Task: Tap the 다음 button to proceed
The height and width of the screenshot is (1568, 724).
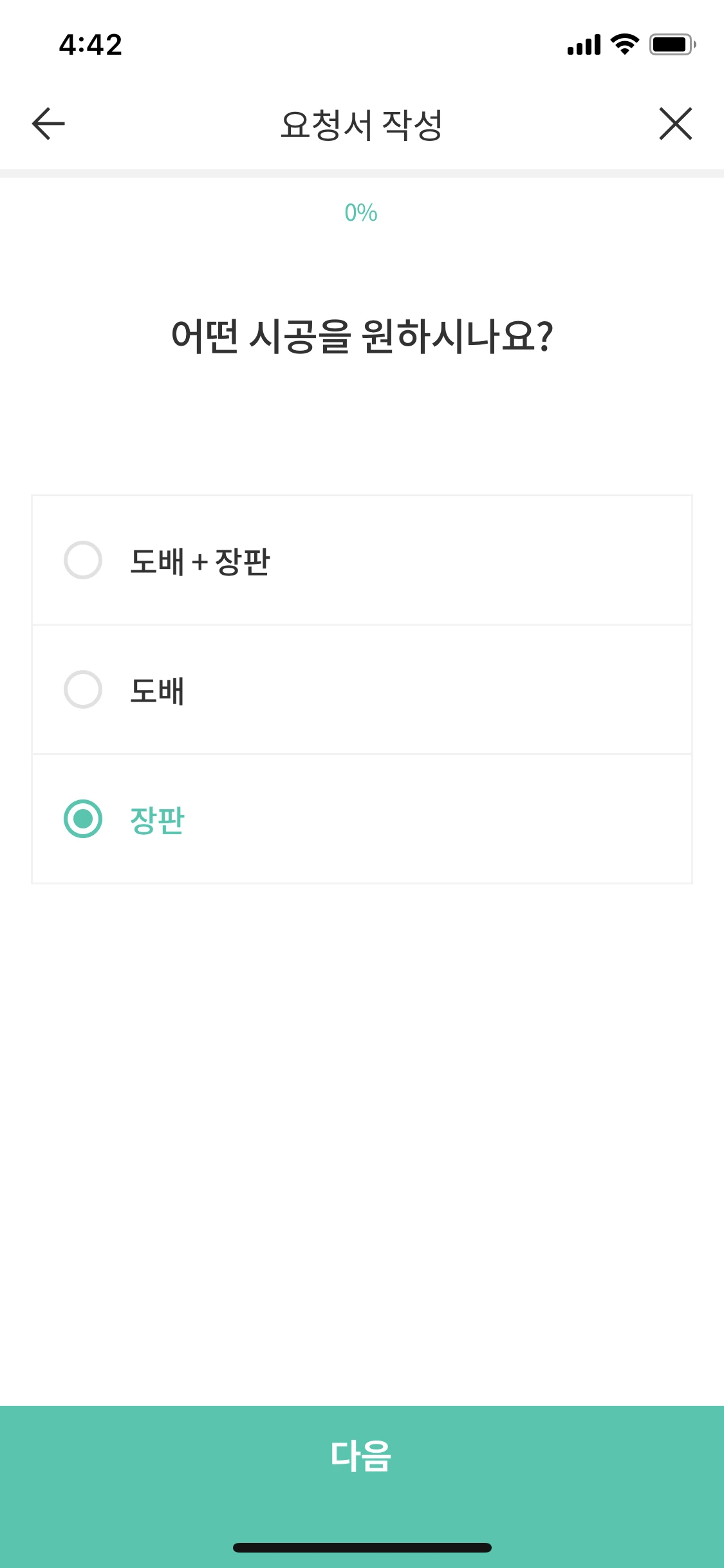Action: [362, 1456]
